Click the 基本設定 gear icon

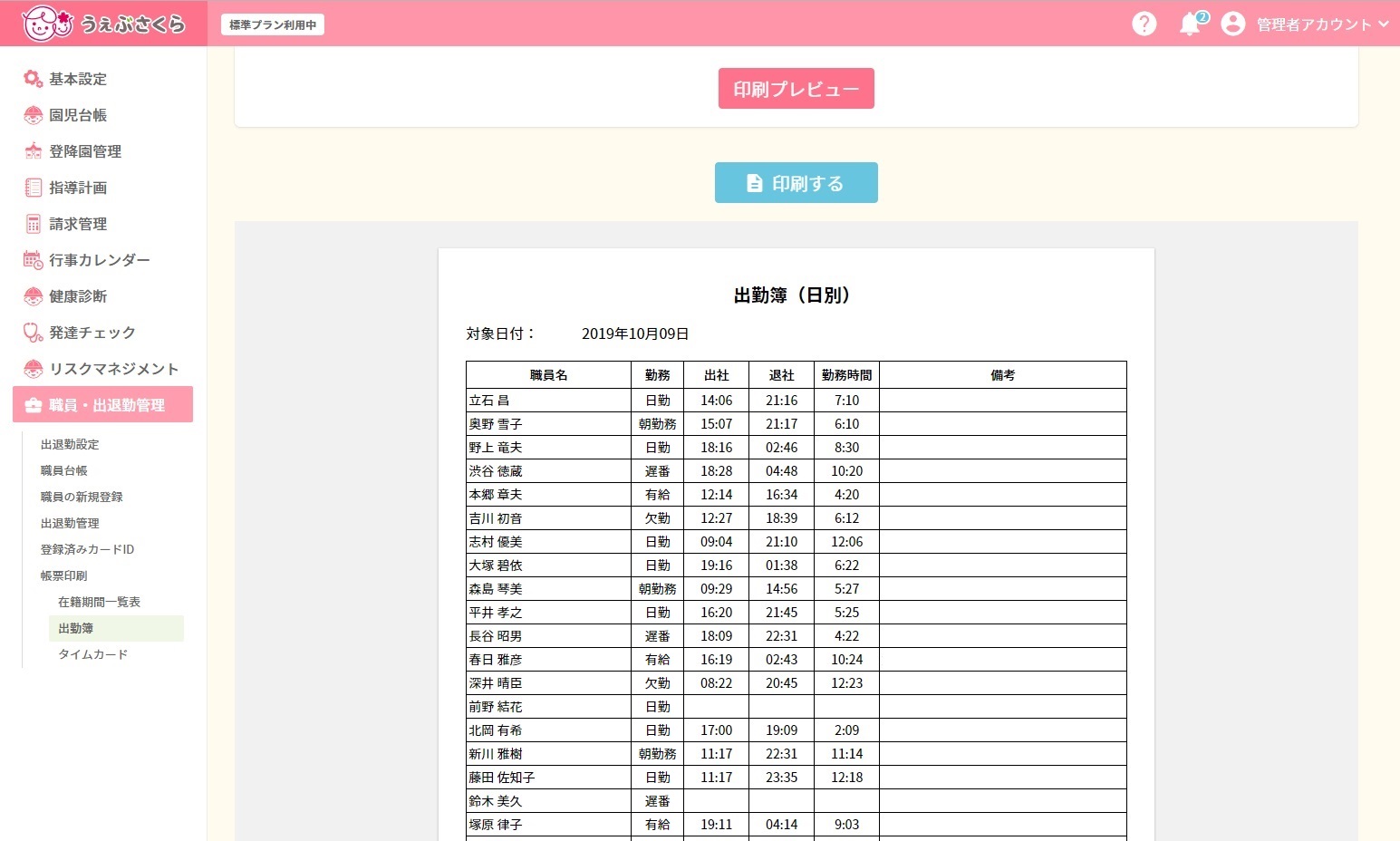pos(33,79)
